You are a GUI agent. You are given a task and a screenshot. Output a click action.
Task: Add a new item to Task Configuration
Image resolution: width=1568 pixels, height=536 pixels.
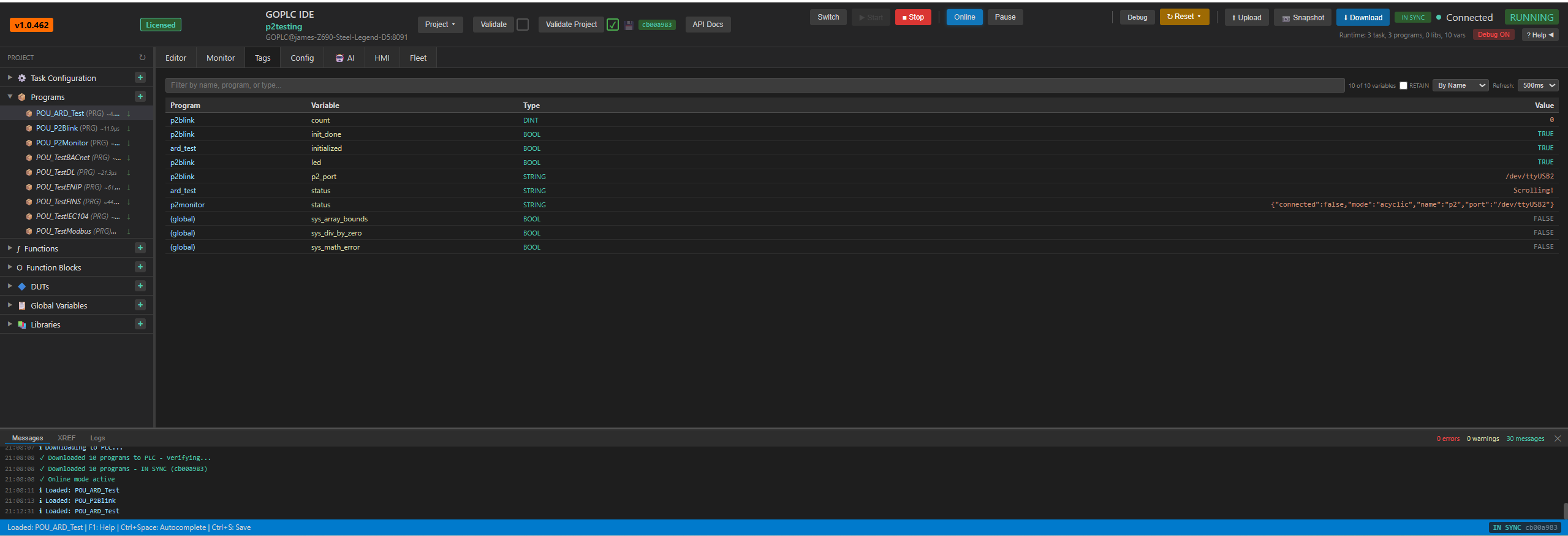140,78
